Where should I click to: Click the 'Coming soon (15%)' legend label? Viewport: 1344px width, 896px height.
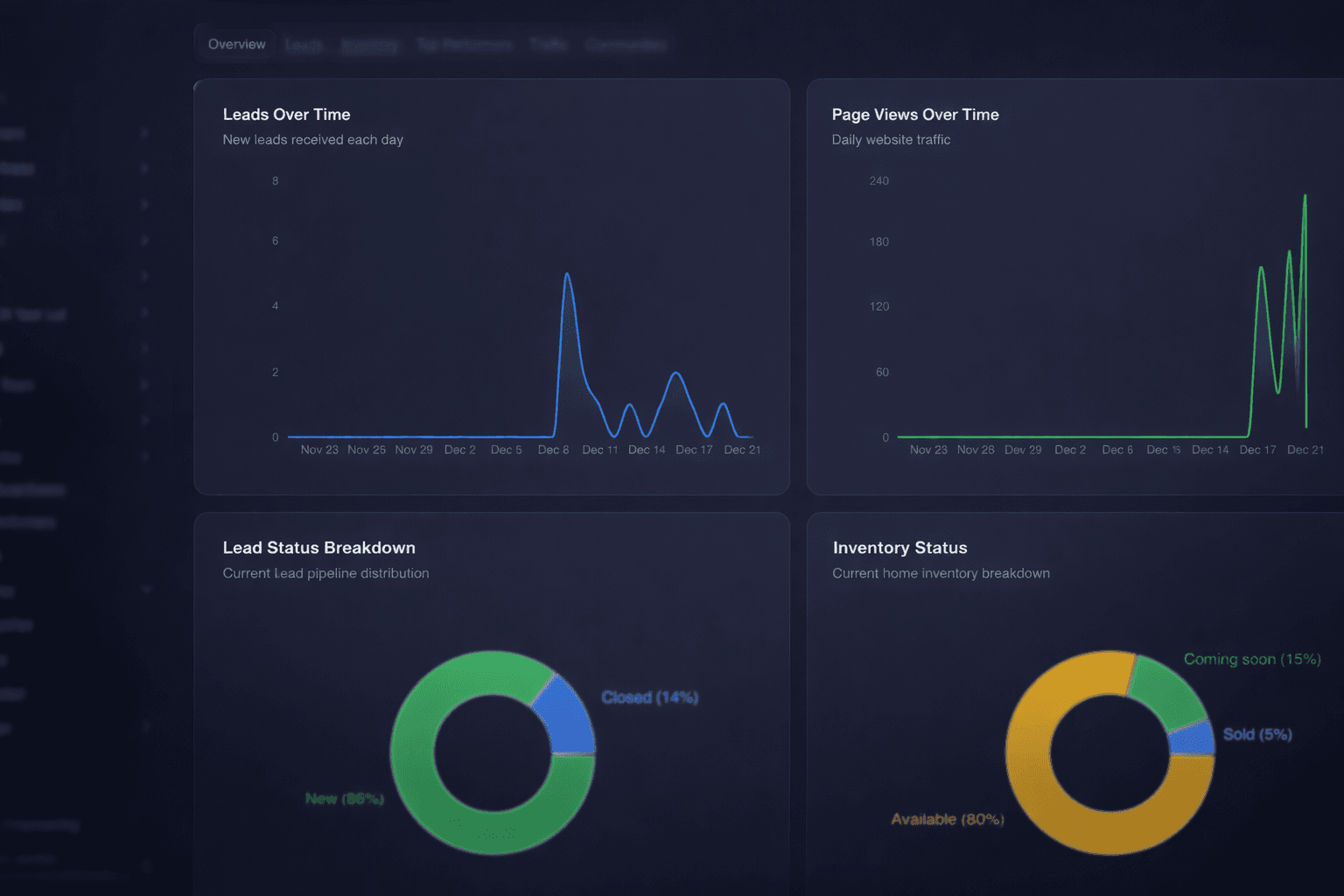click(1252, 659)
